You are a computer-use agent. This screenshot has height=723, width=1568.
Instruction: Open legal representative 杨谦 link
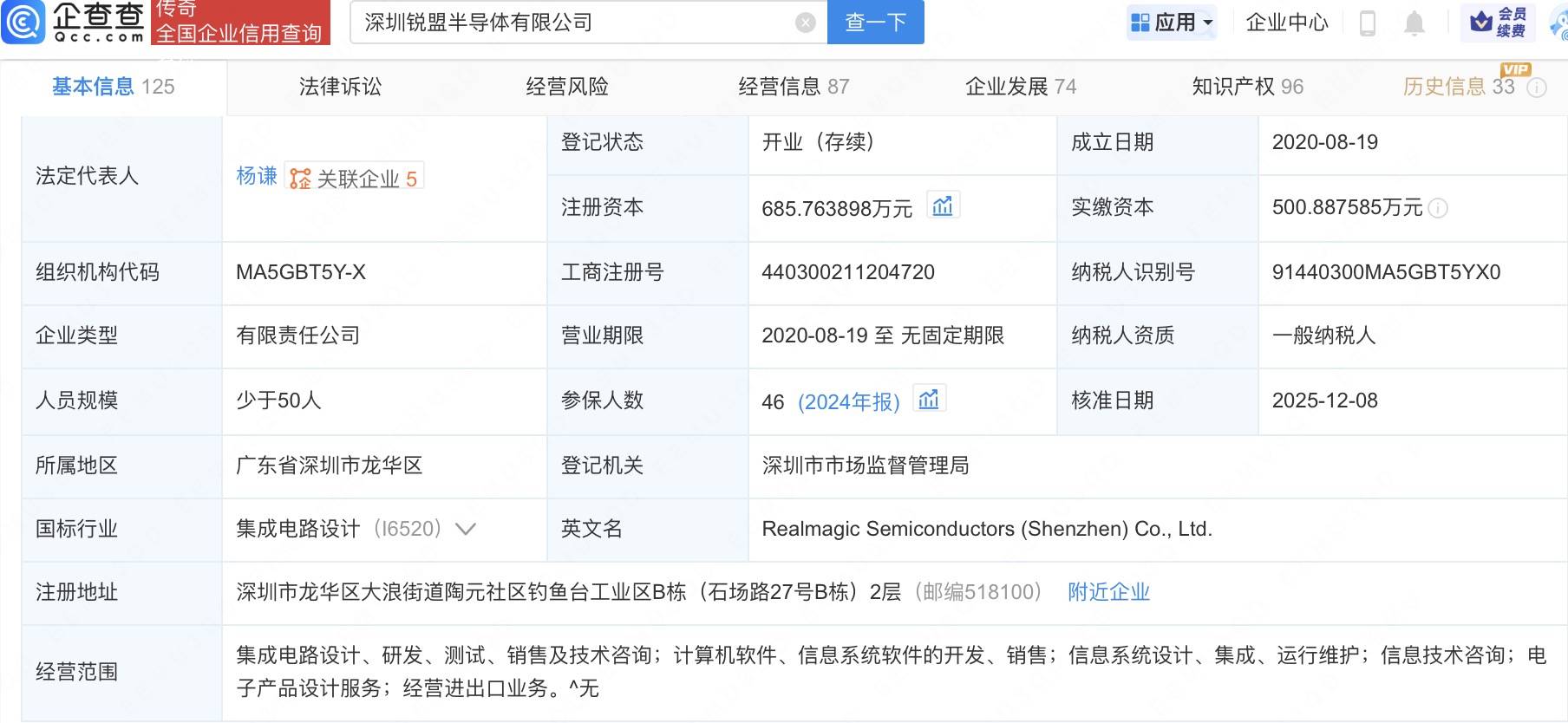coord(256,176)
